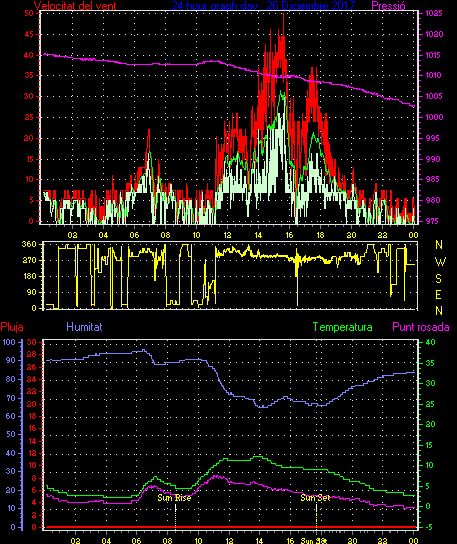
Task: Click the wind speed value 50
Action: point(29,13)
